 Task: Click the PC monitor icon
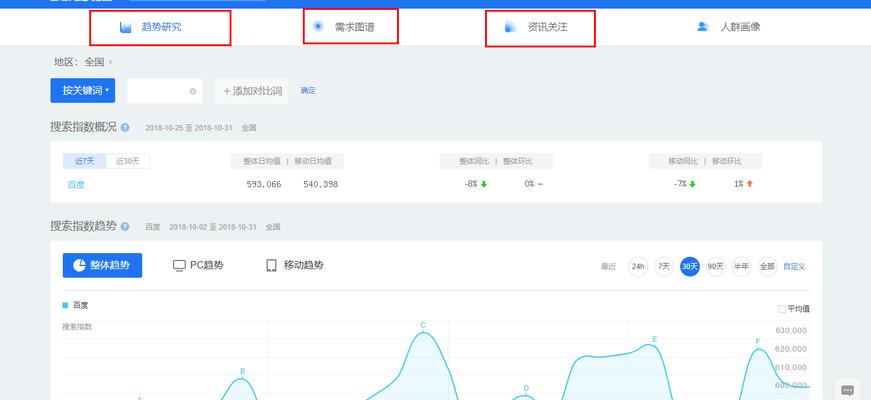[x=179, y=266]
